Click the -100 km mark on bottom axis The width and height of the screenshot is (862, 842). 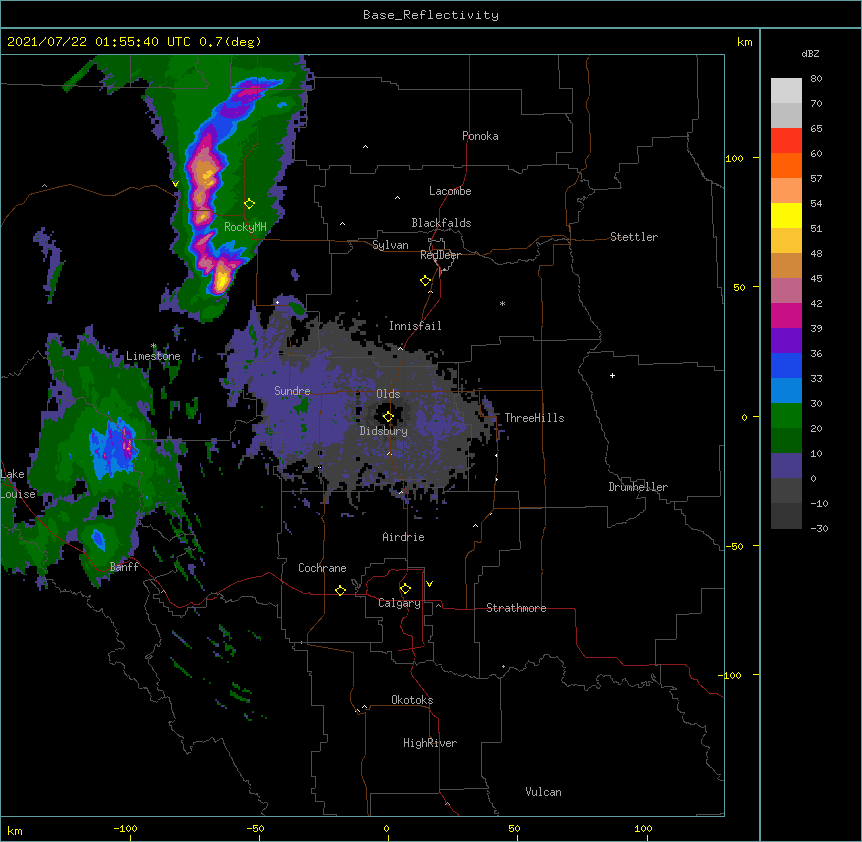[x=125, y=828]
